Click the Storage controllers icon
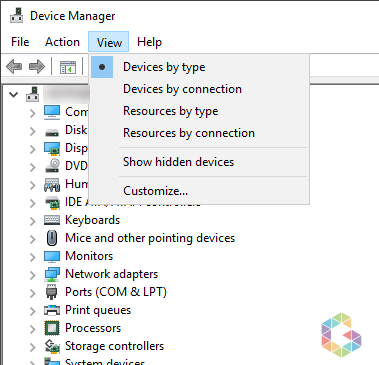379x365 pixels. click(52, 346)
